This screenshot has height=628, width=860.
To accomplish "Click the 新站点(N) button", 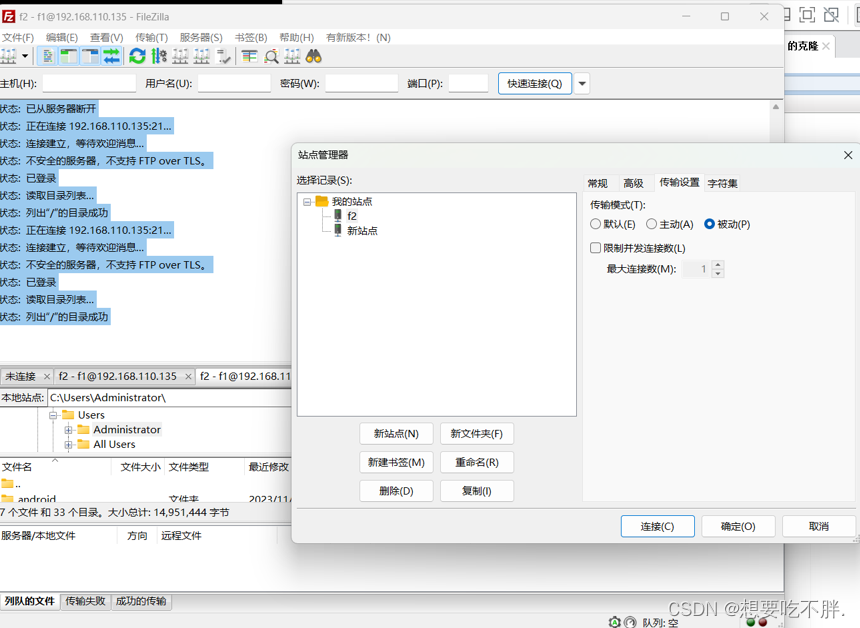I will [397, 434].
